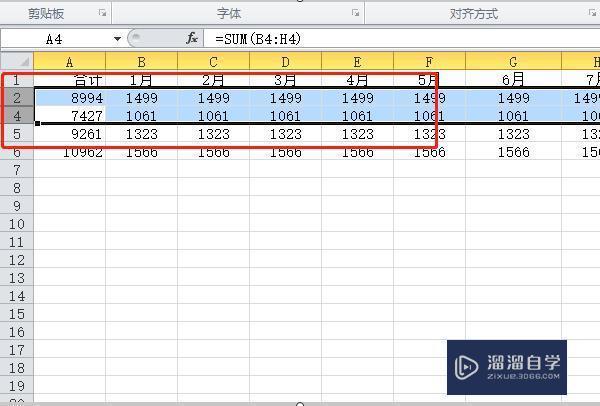
Task: Select row 9 header
Action: tap(17, 205)
